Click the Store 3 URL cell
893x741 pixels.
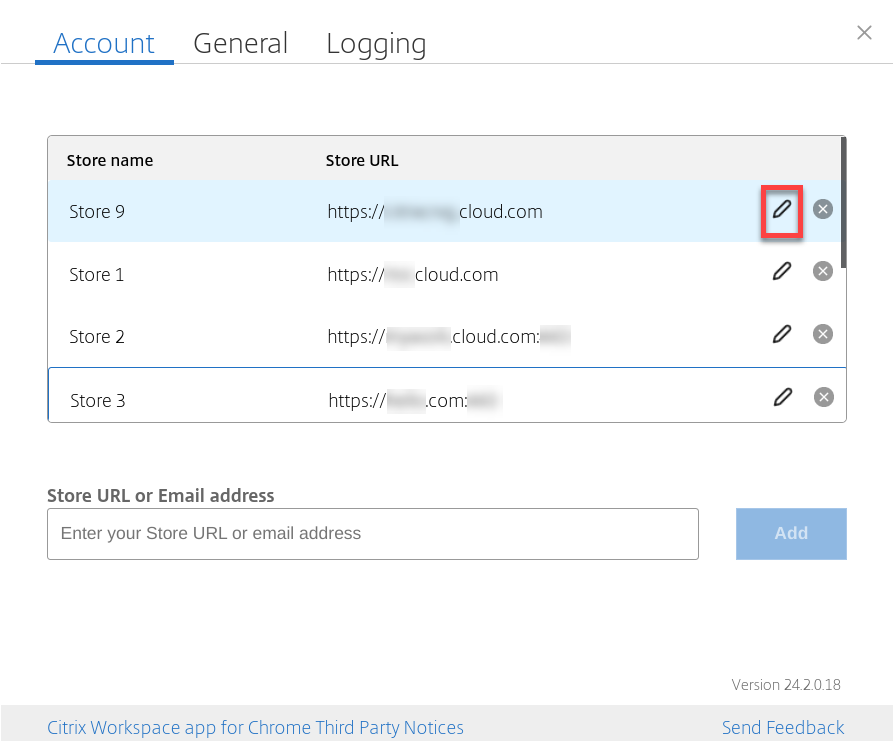415,400
